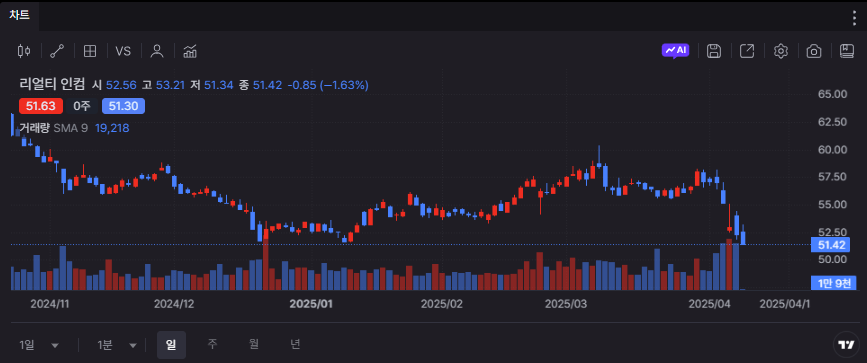Click the TradingView logo icon
The image size is (867, 363).
pyautogui.click(x=846, y=345)
